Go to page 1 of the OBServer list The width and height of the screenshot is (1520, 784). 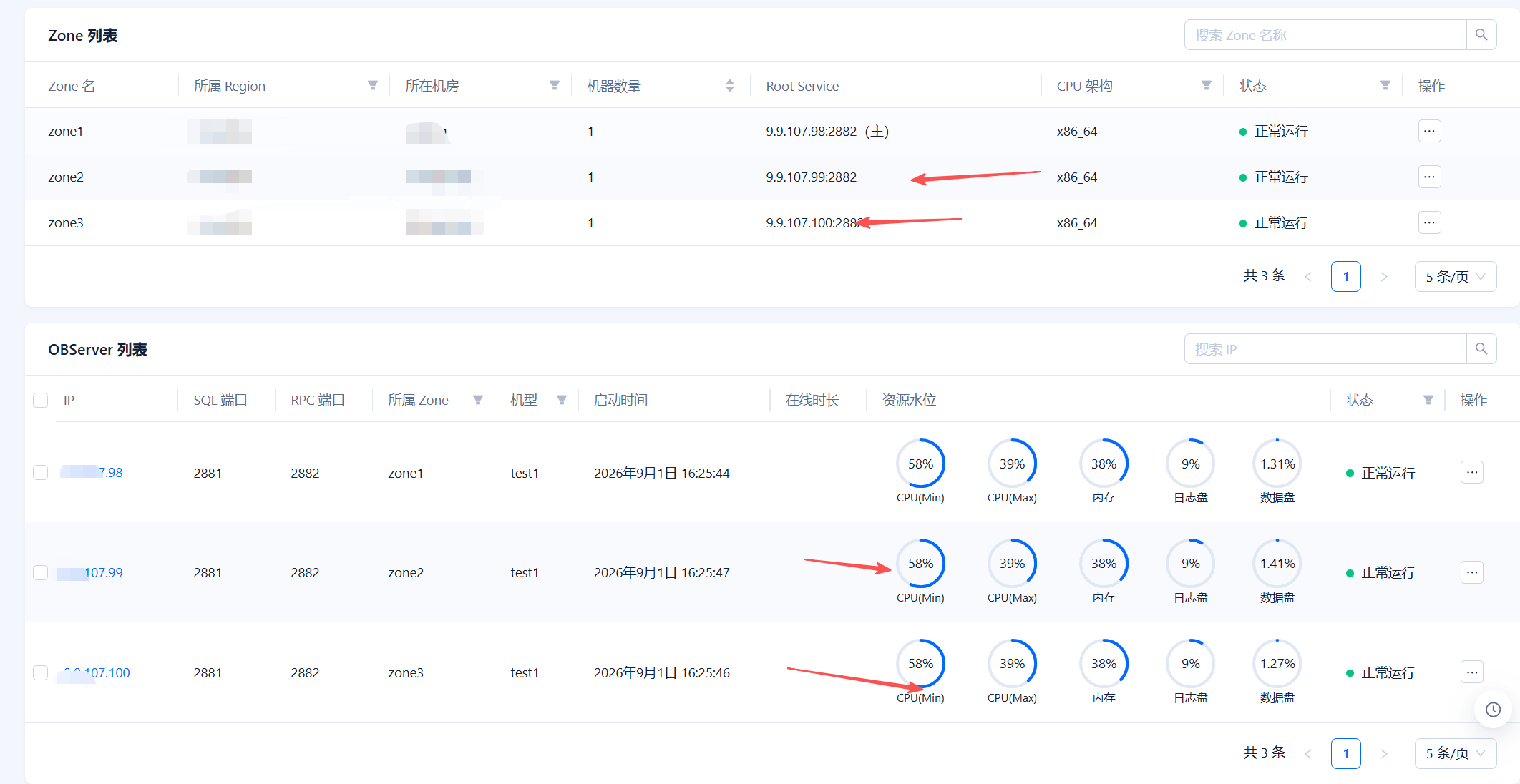pos(1345,753)
